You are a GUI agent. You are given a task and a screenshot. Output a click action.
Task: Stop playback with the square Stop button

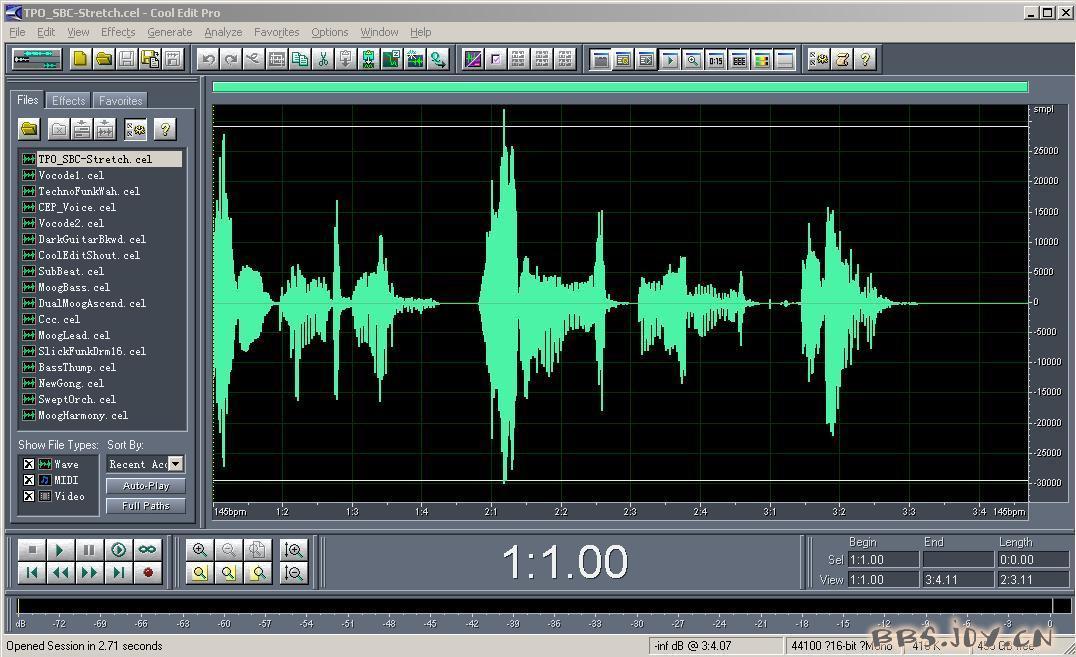pos(32,550)
